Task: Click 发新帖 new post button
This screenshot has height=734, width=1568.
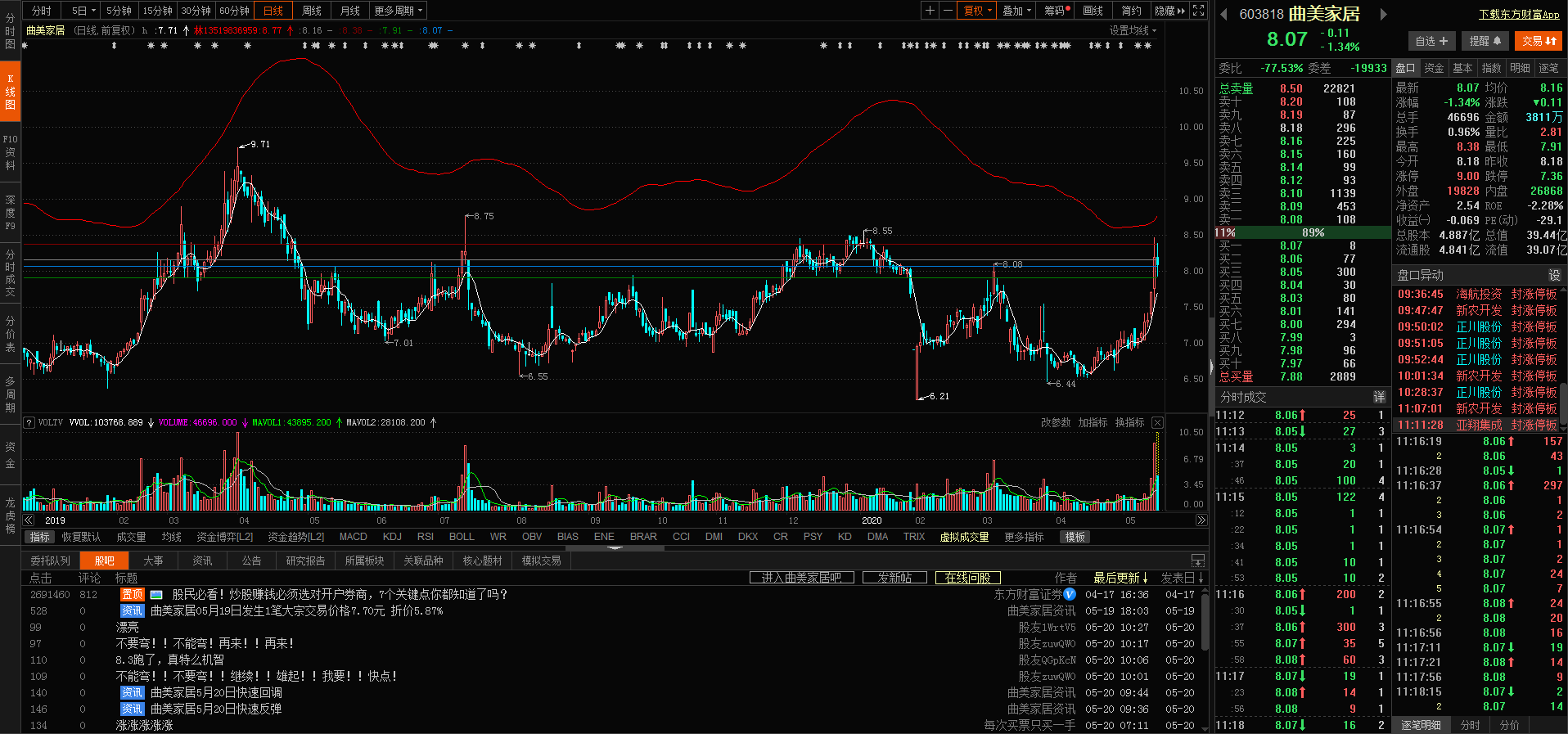Action: click(894, 578)
